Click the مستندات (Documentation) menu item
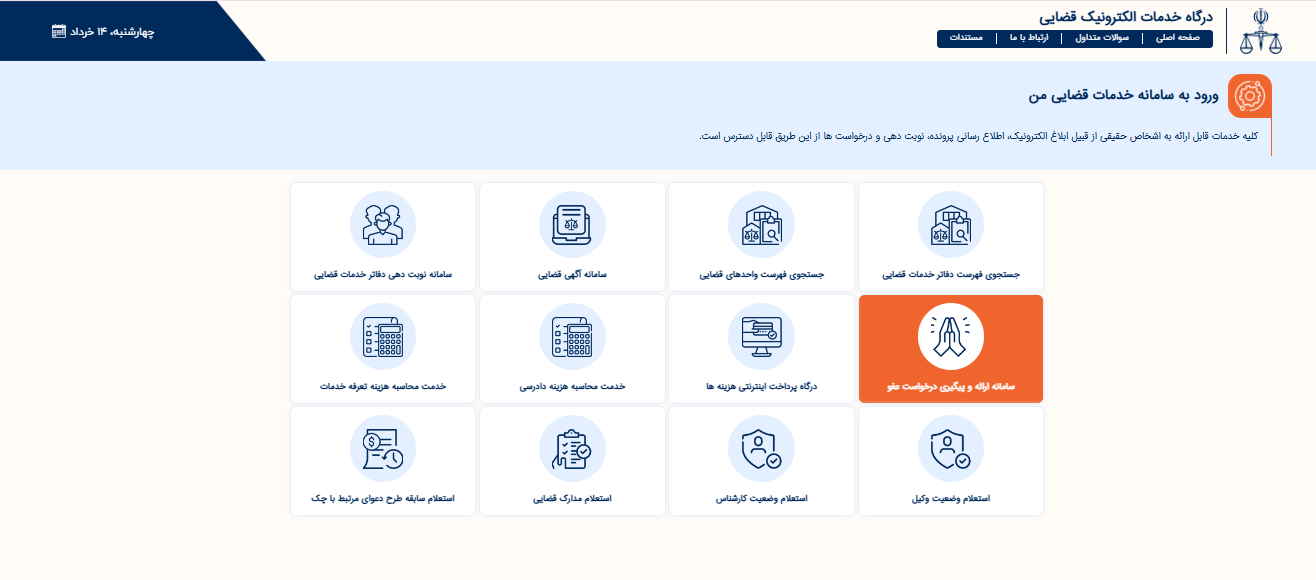 point(963,39)
